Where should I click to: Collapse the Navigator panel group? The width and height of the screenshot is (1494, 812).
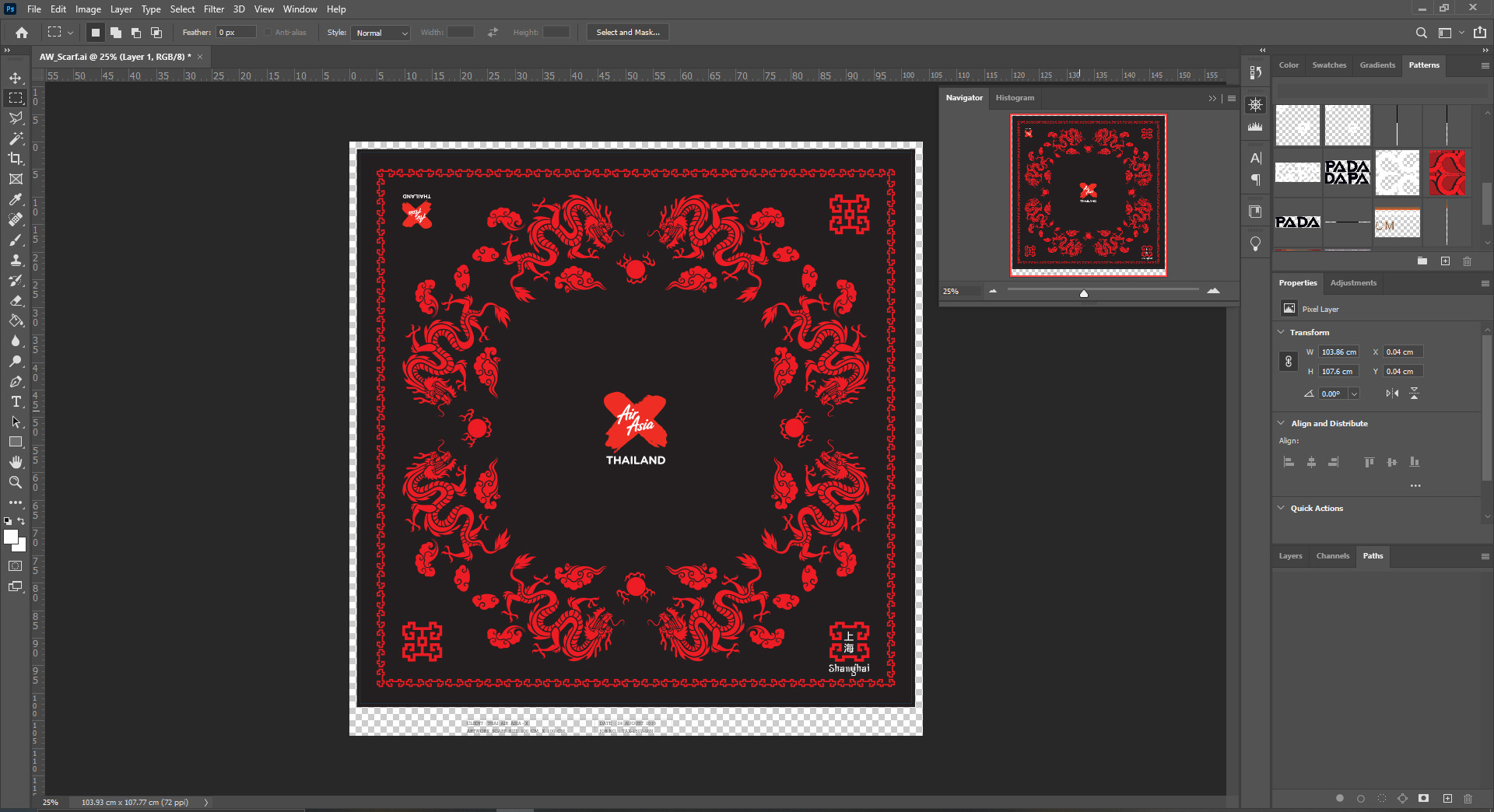1212,98
